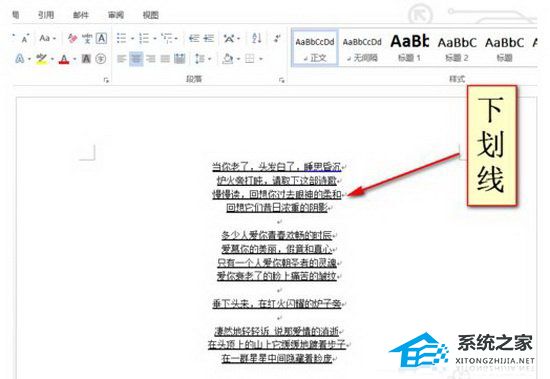Screen dimensions: 550x379
Task: Click the Change Case Aa button
Action: pyautogui.click(x=45, y=38)
